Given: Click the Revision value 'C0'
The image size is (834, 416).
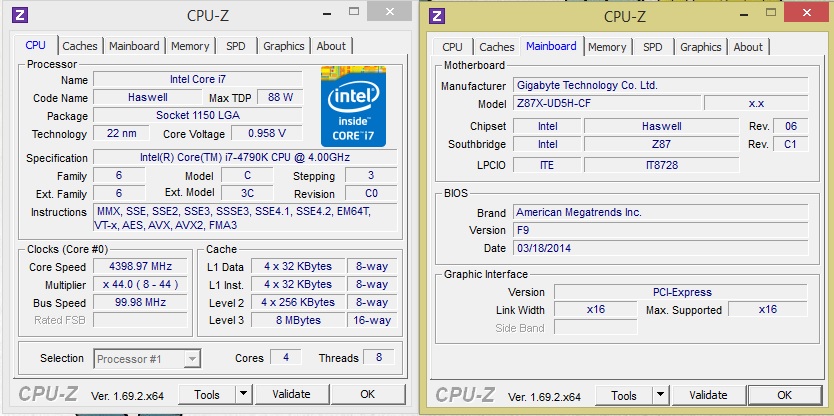Looking at the screenshot, I should coord(371,193).
